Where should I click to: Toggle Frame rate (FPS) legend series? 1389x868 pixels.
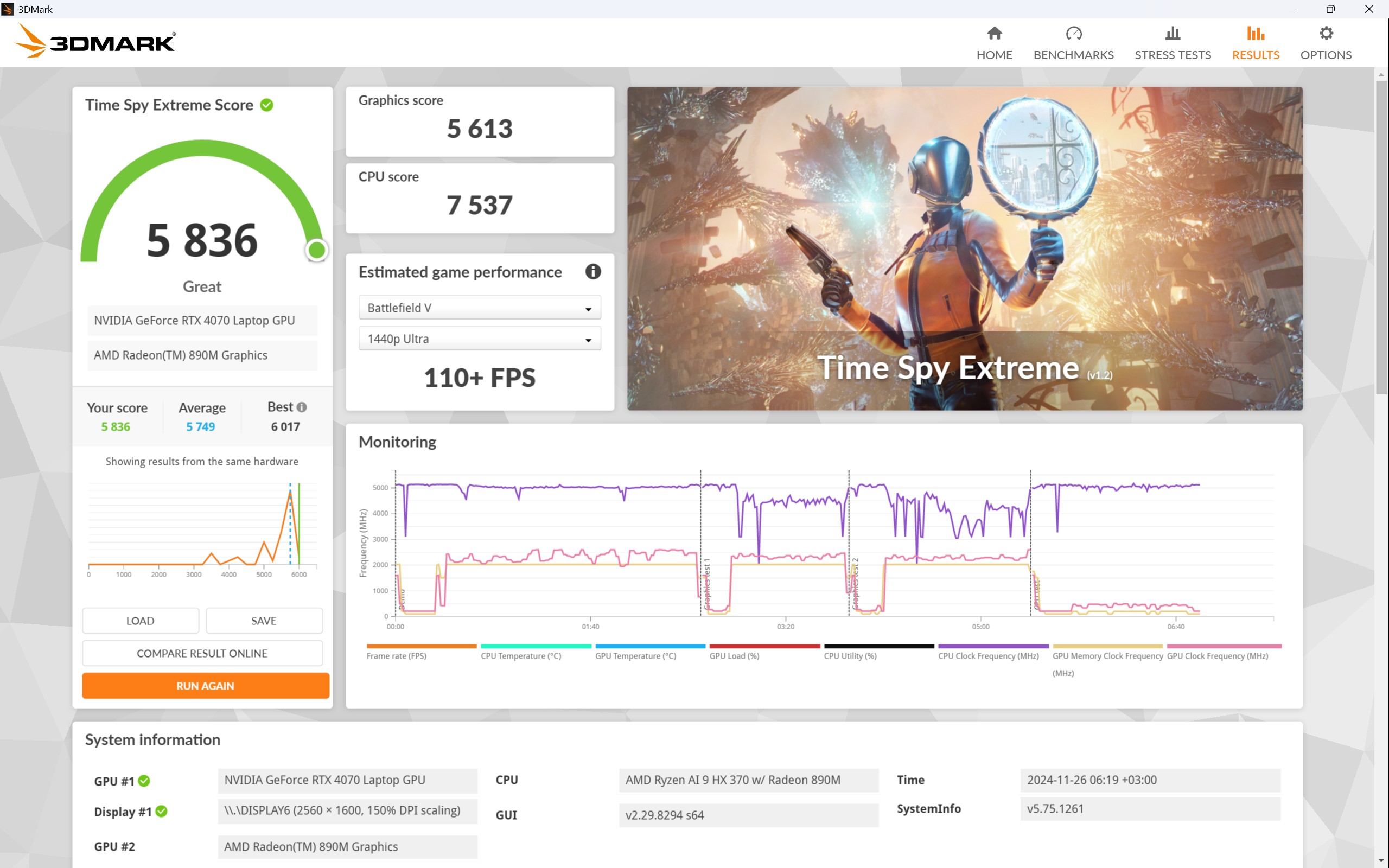tap(421, 653)
